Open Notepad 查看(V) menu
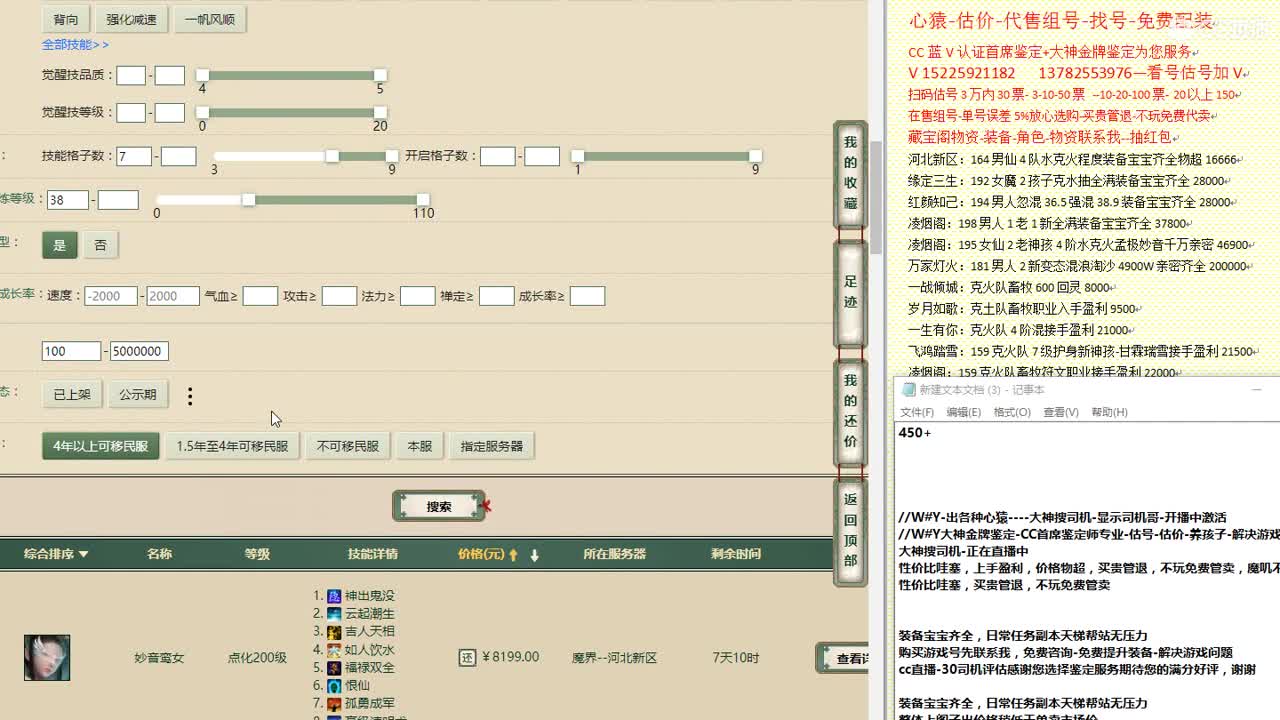Viewport: 1280px width, 720px height. pos(1061,412)
